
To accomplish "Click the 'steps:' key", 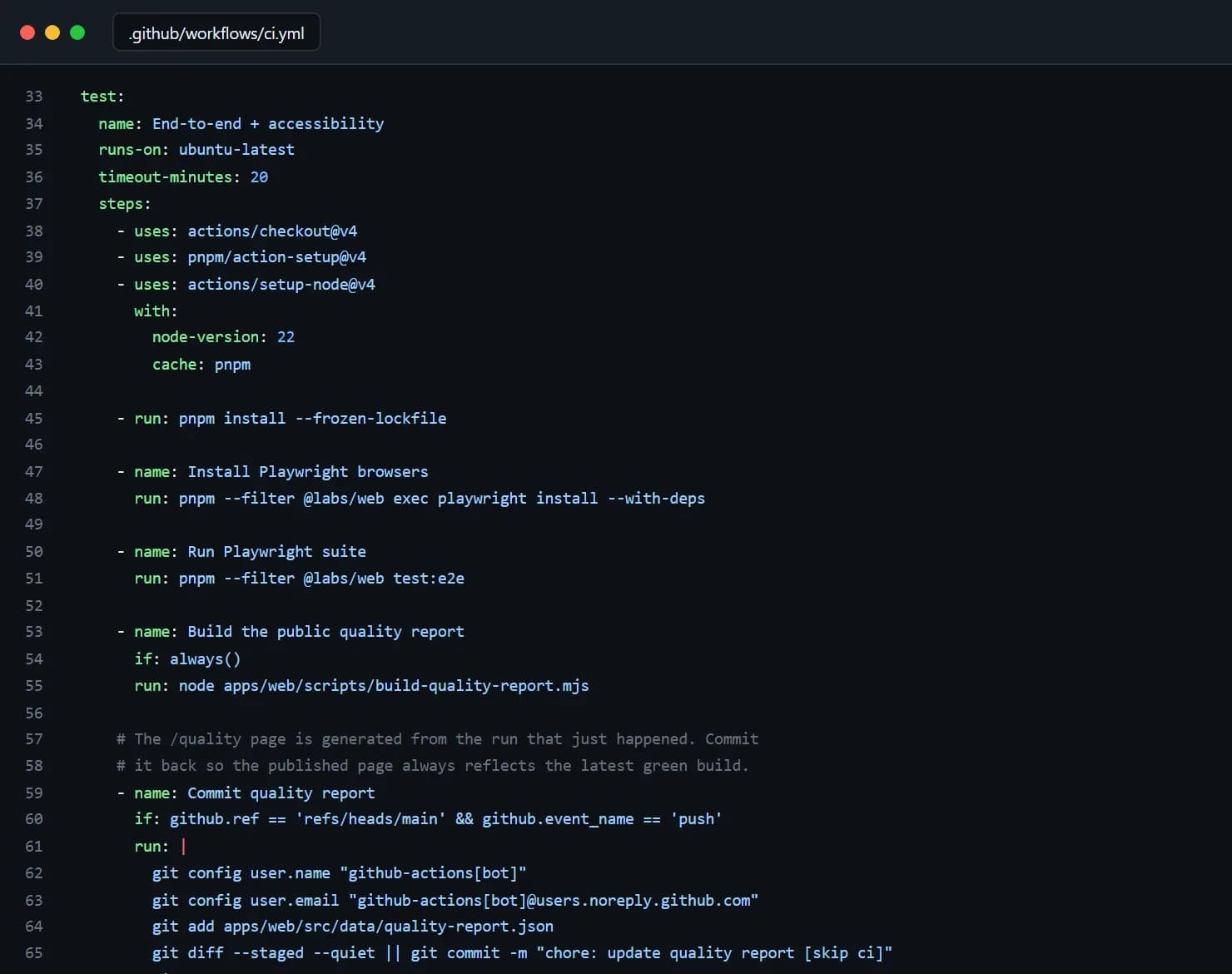I will 125,204.
